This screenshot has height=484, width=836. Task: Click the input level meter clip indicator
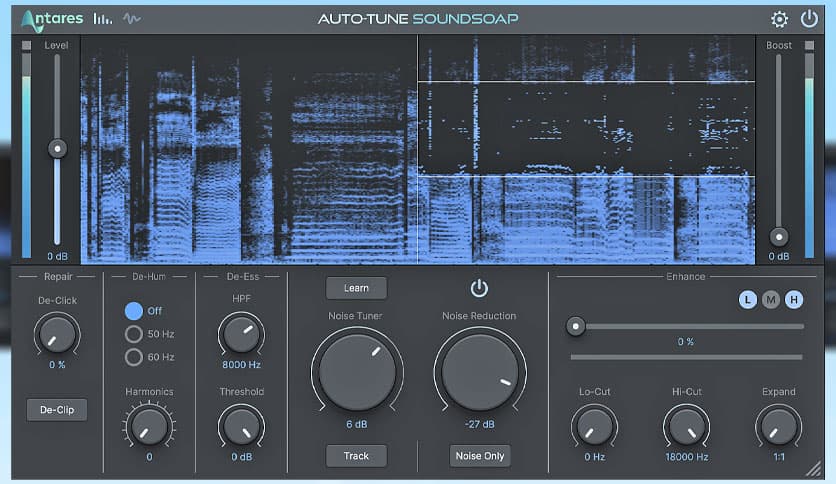[26, 45]
